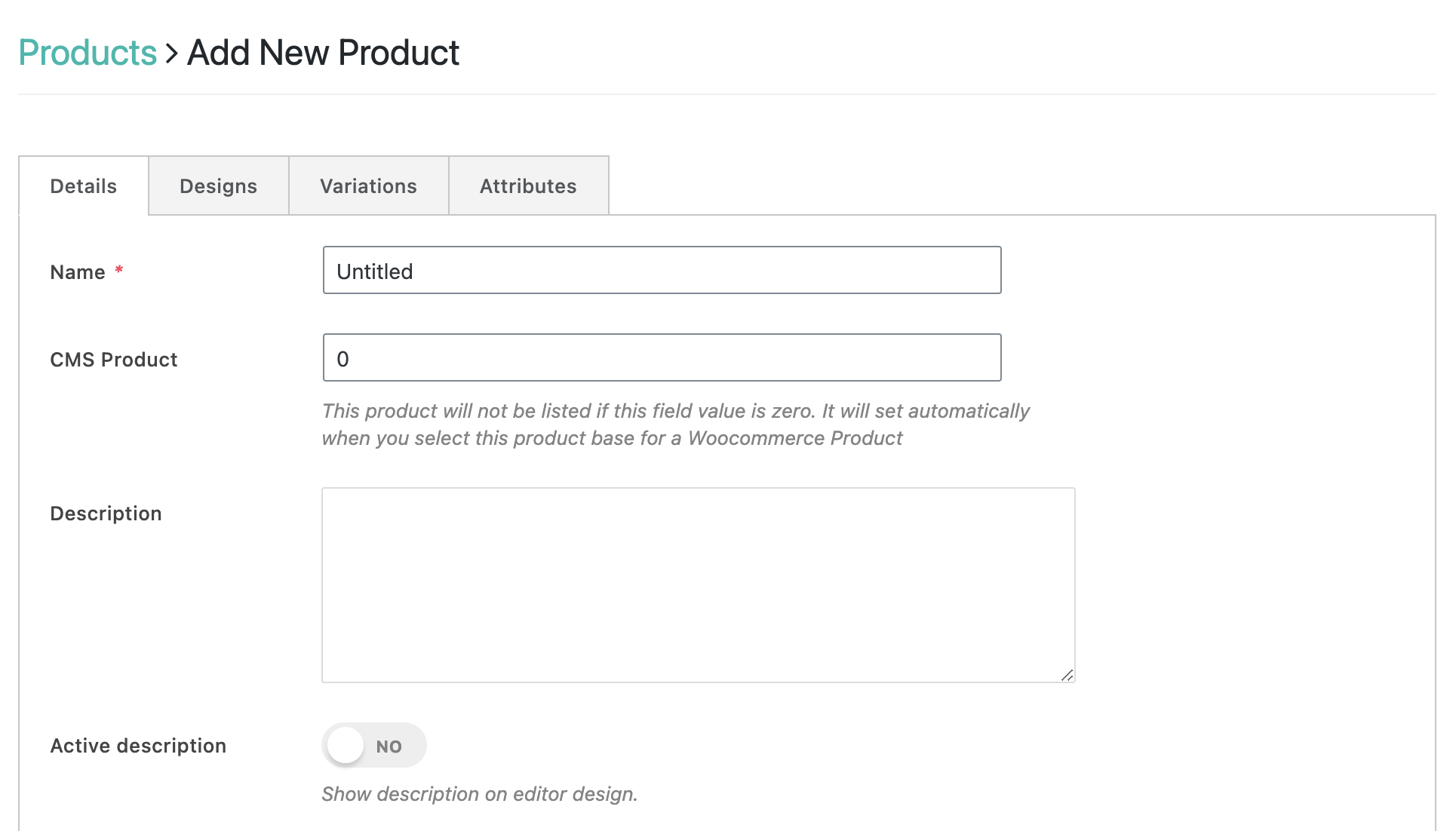This screenshot has height=831, width=1456.
Task: Switch to the Variations tab
Action: pos(368,186)
